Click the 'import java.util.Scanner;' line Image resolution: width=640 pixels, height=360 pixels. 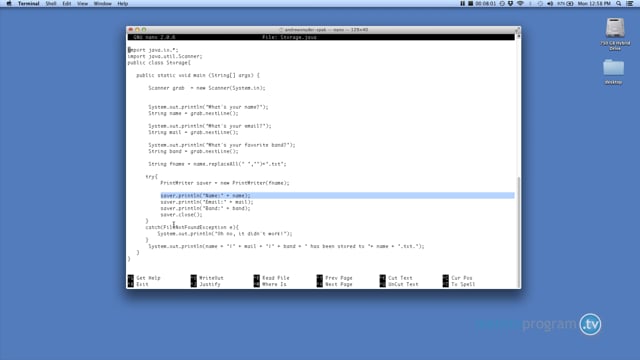click(x=165, y=56)
